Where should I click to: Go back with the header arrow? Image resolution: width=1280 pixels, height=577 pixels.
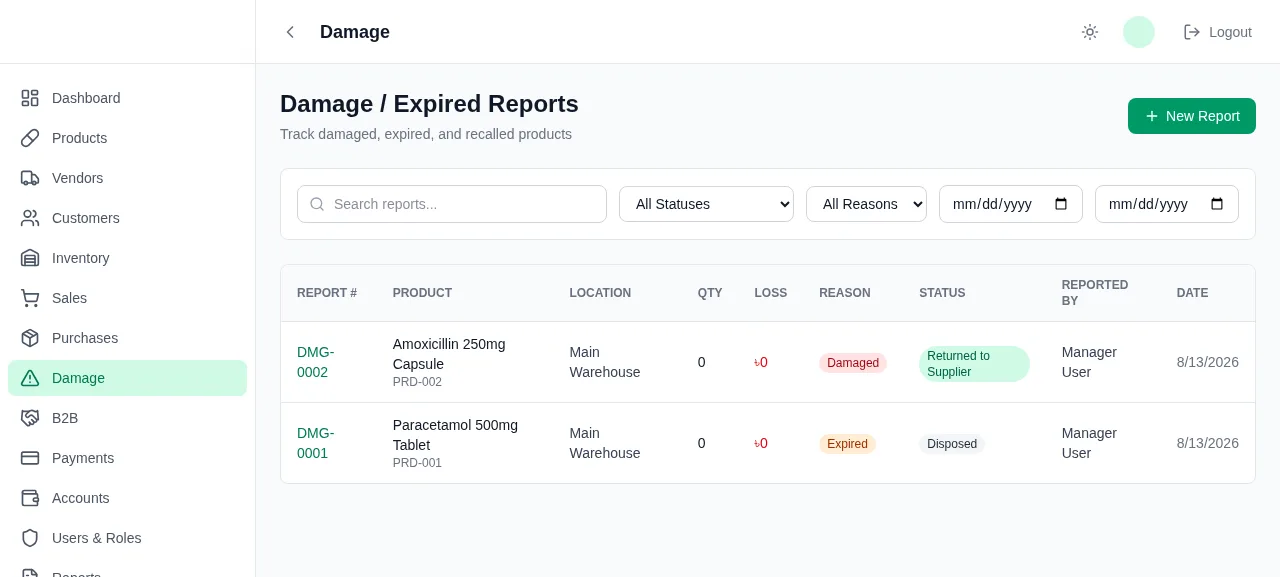(290, 32)
